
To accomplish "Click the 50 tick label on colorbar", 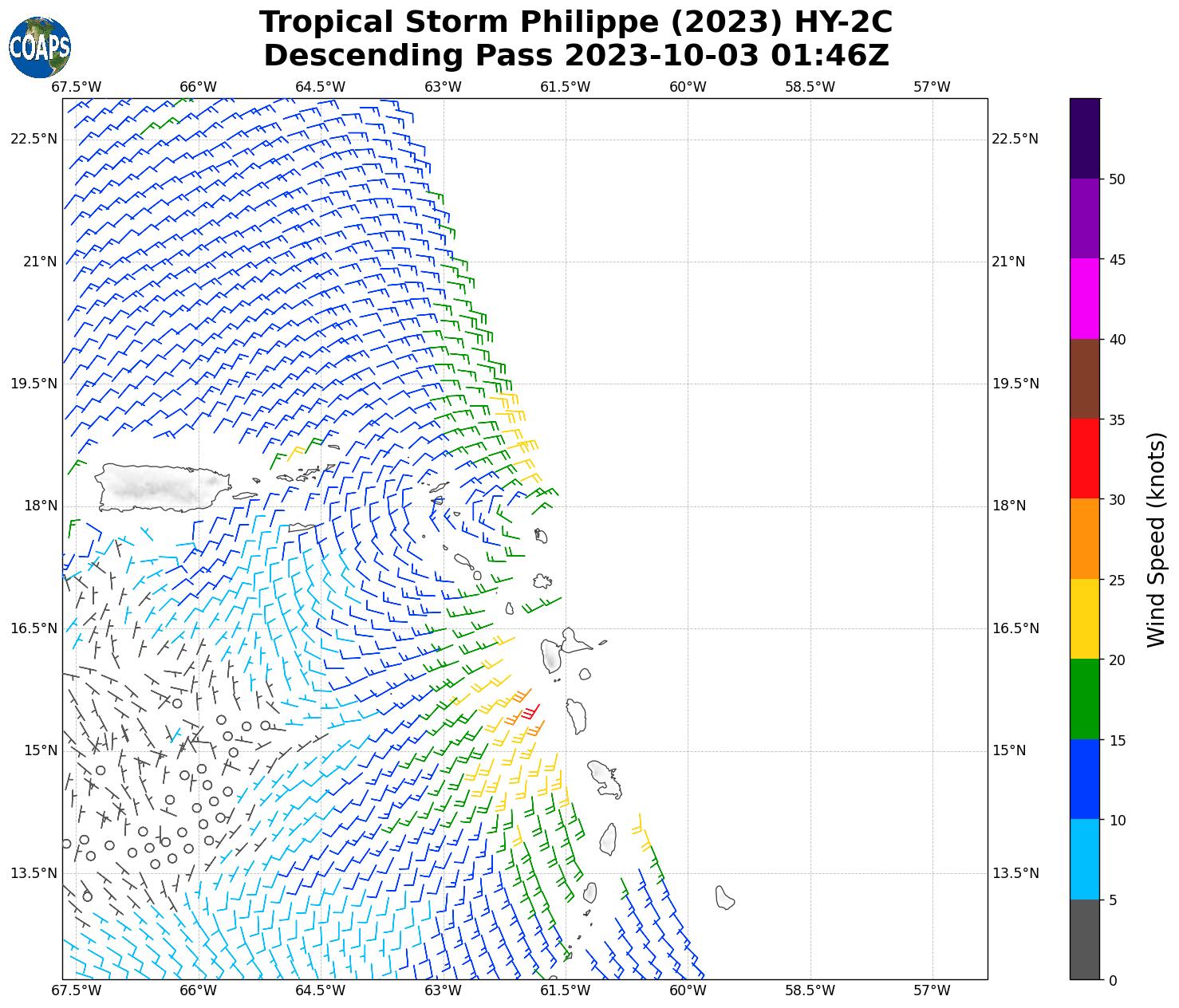I will point(1117,179).
